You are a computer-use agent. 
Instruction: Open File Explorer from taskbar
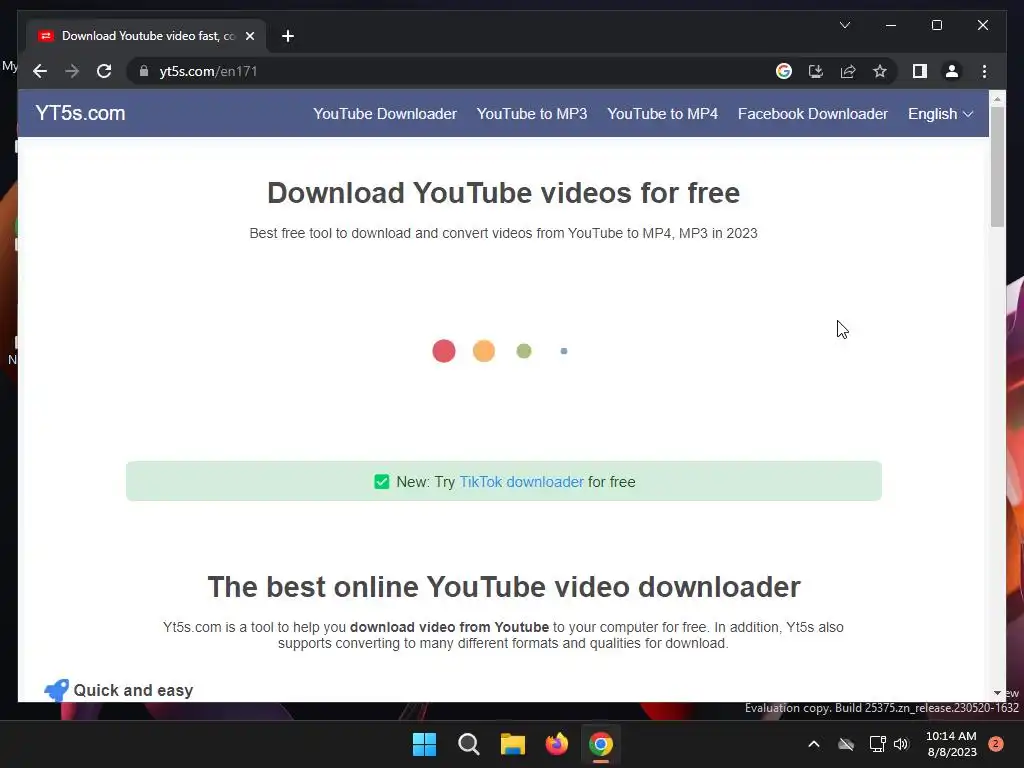pyautogui.click(x=513, y=744)
